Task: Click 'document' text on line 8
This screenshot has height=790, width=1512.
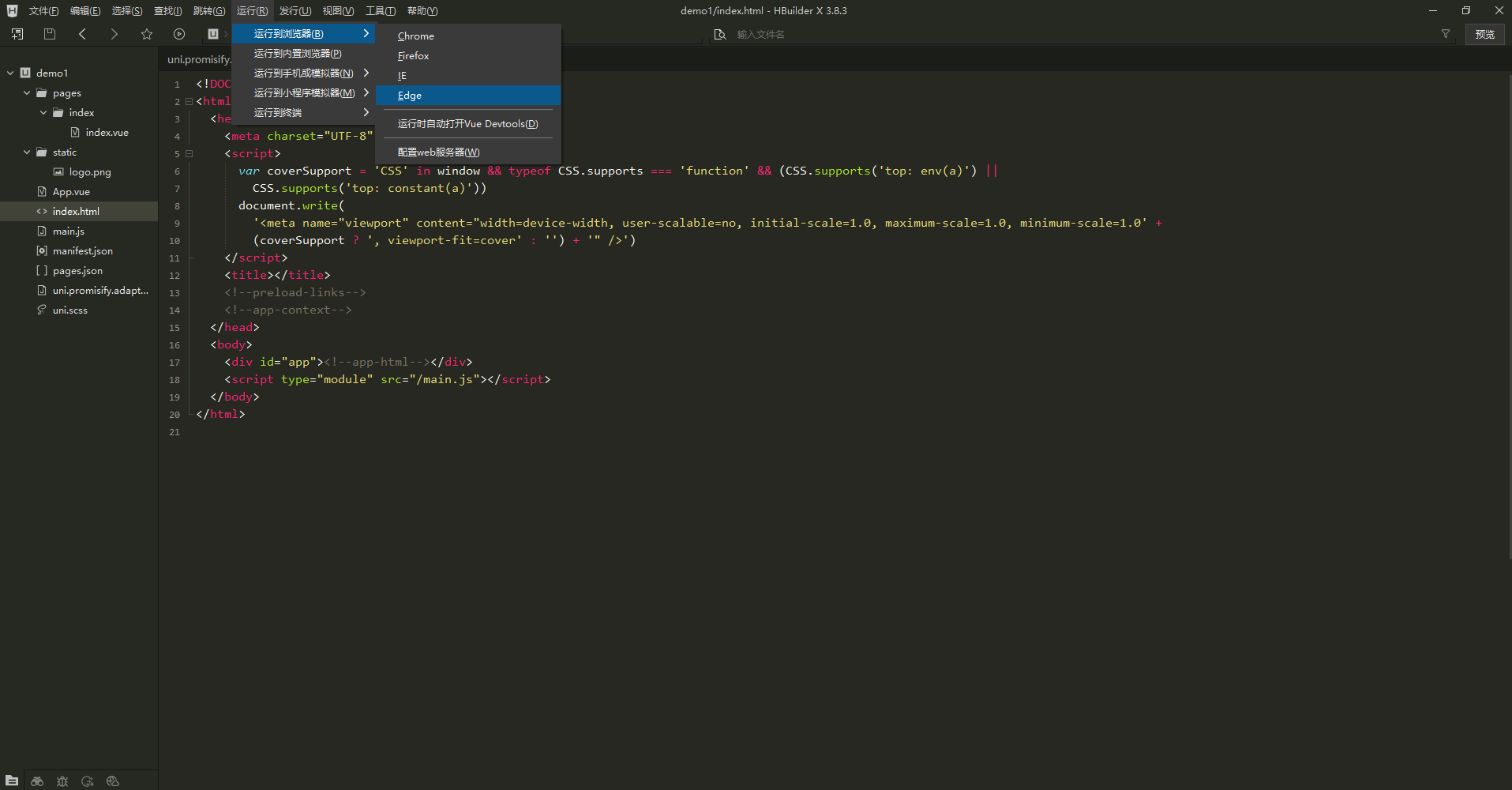Action: (267, 205)
